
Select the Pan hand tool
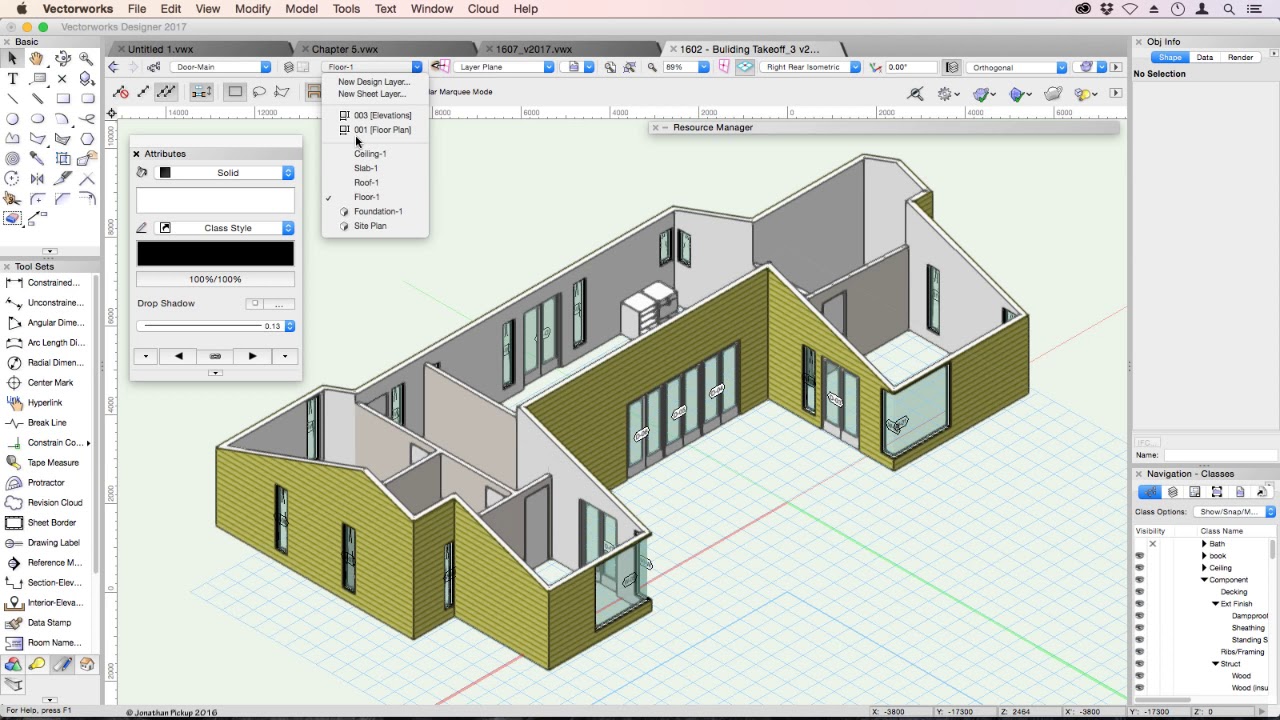pos(37,59)
